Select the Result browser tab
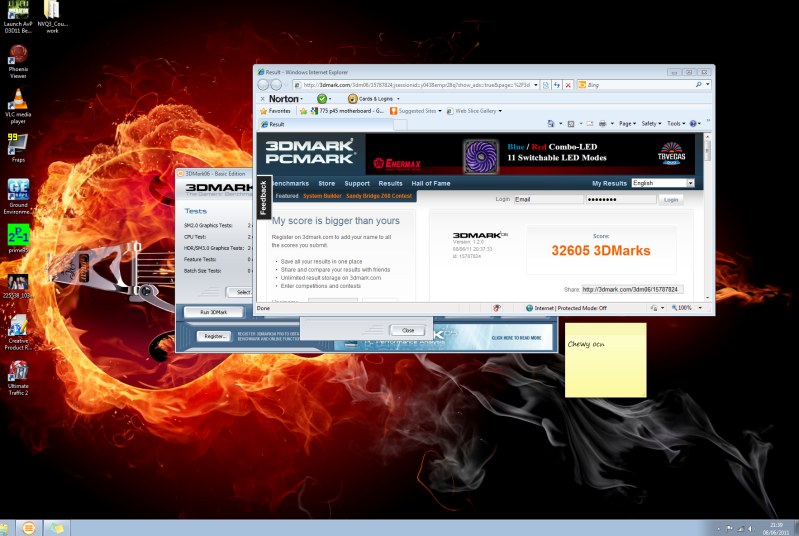 pyautogui.click(x=325, y=124)
